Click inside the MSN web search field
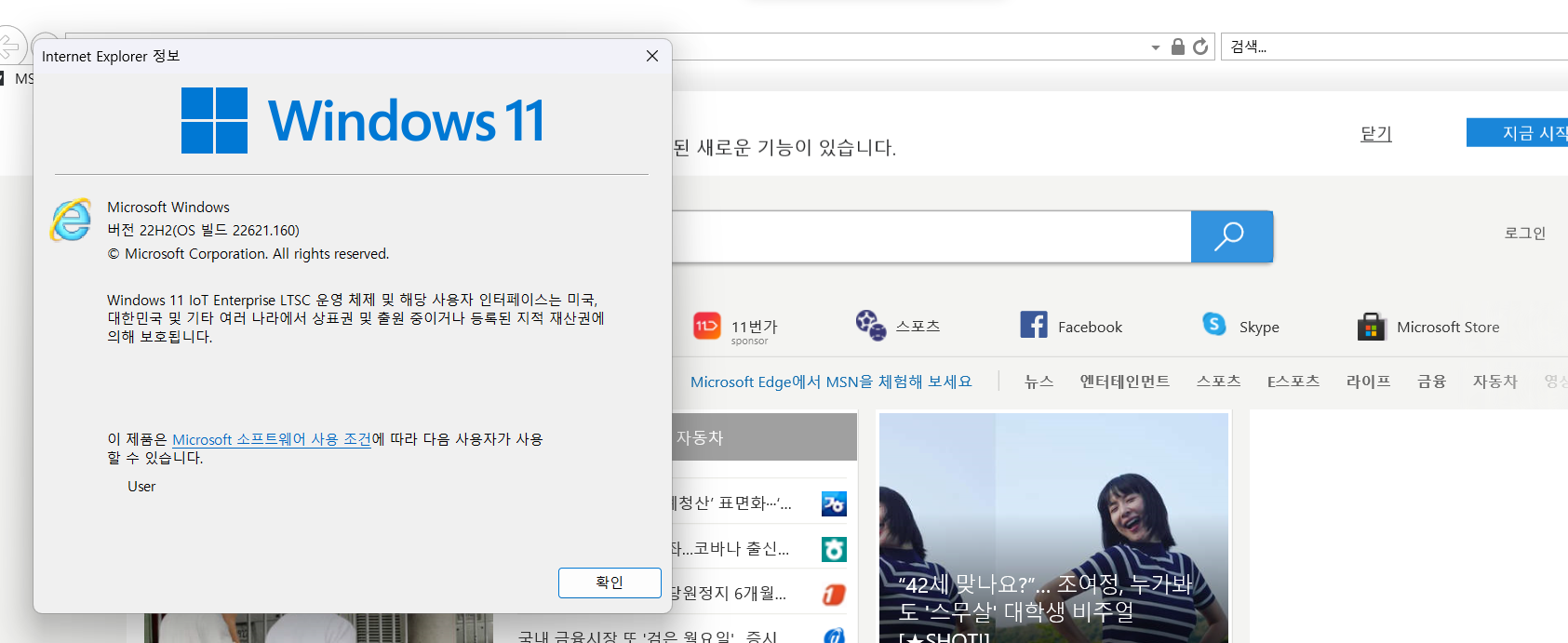 pos(931,236)
